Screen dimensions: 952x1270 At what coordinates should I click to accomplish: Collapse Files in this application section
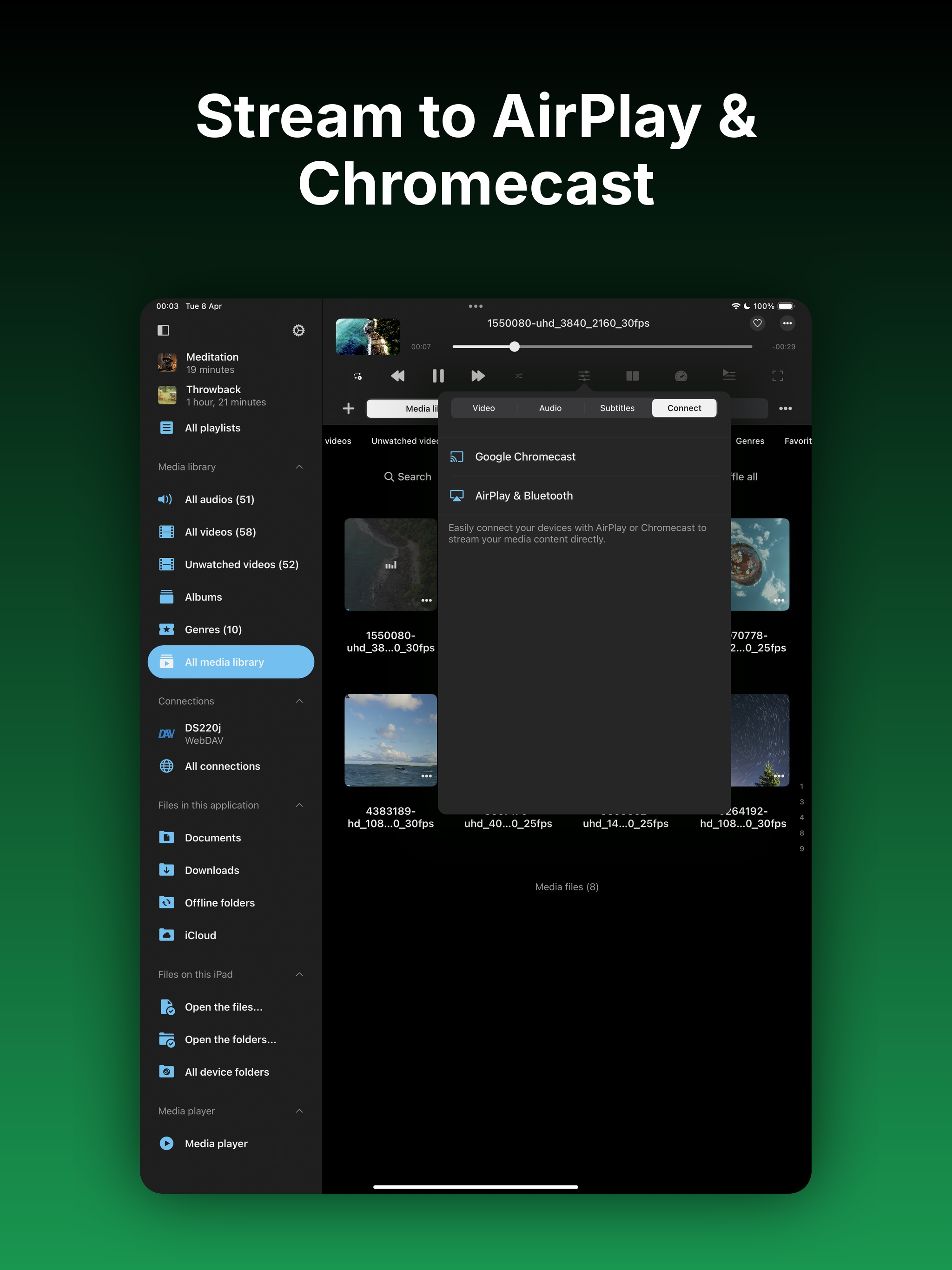(x=299, y=805)
